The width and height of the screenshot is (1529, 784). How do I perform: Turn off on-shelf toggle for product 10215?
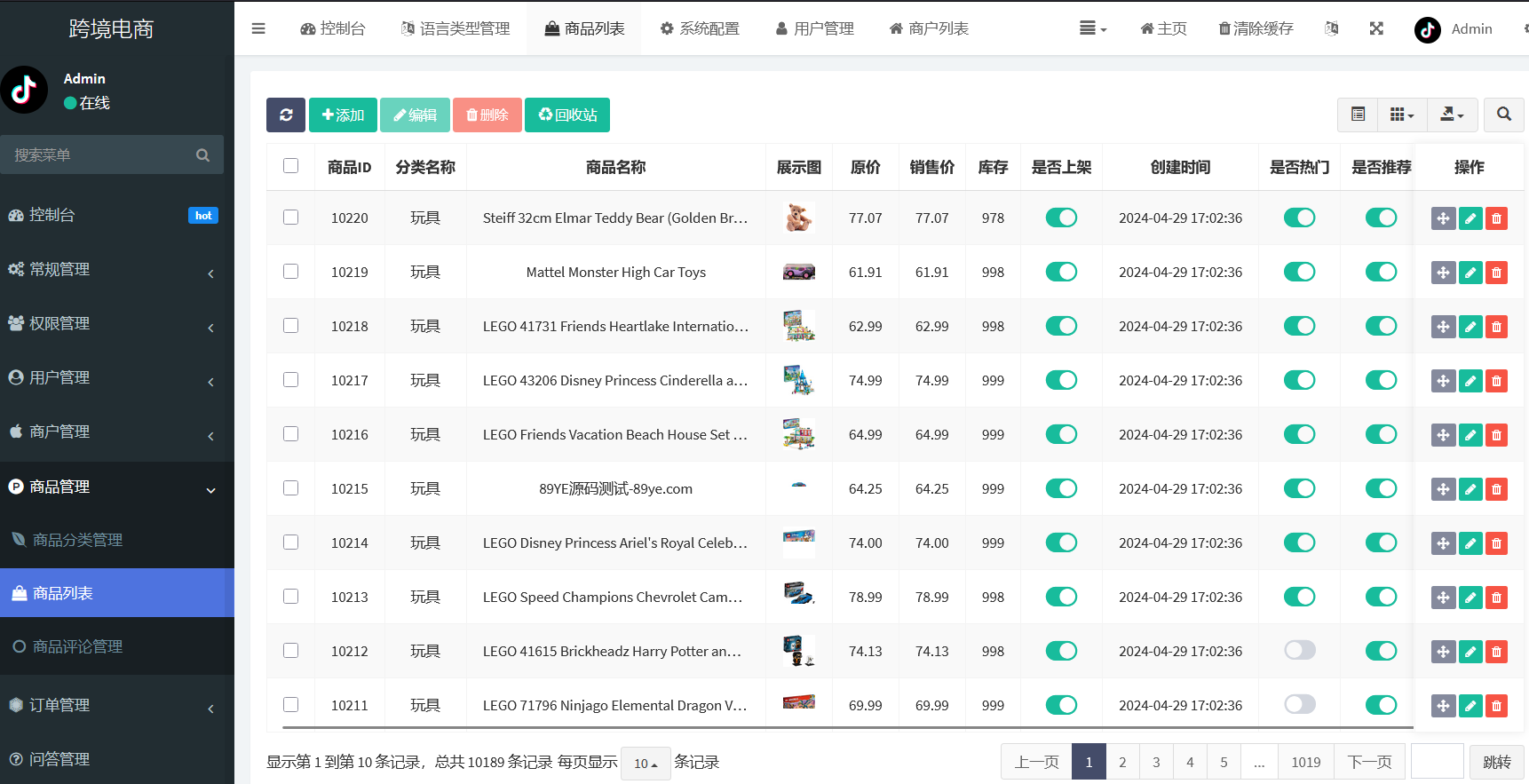(x=1061, y=488)
